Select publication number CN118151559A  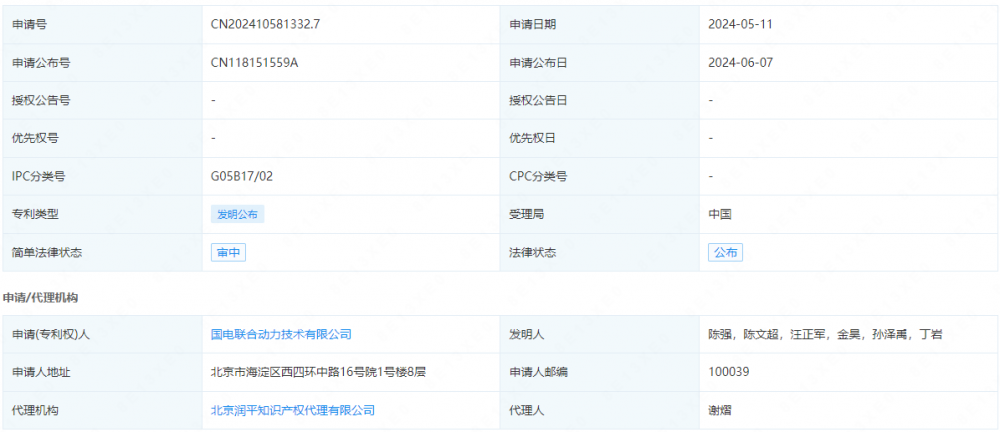pos(254,63)
